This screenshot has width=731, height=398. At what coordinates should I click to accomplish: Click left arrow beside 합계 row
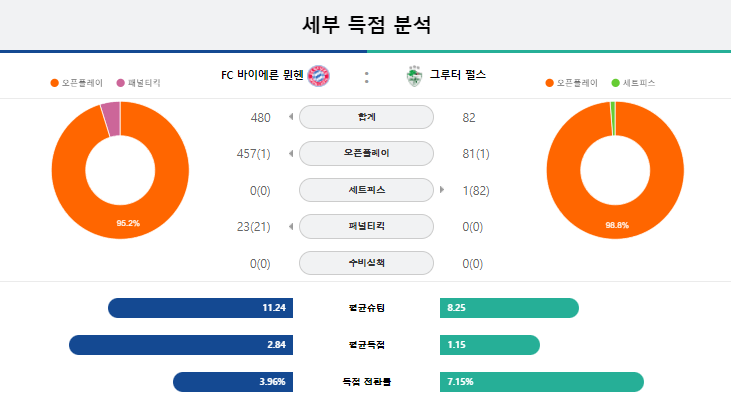tap(291, 117)
